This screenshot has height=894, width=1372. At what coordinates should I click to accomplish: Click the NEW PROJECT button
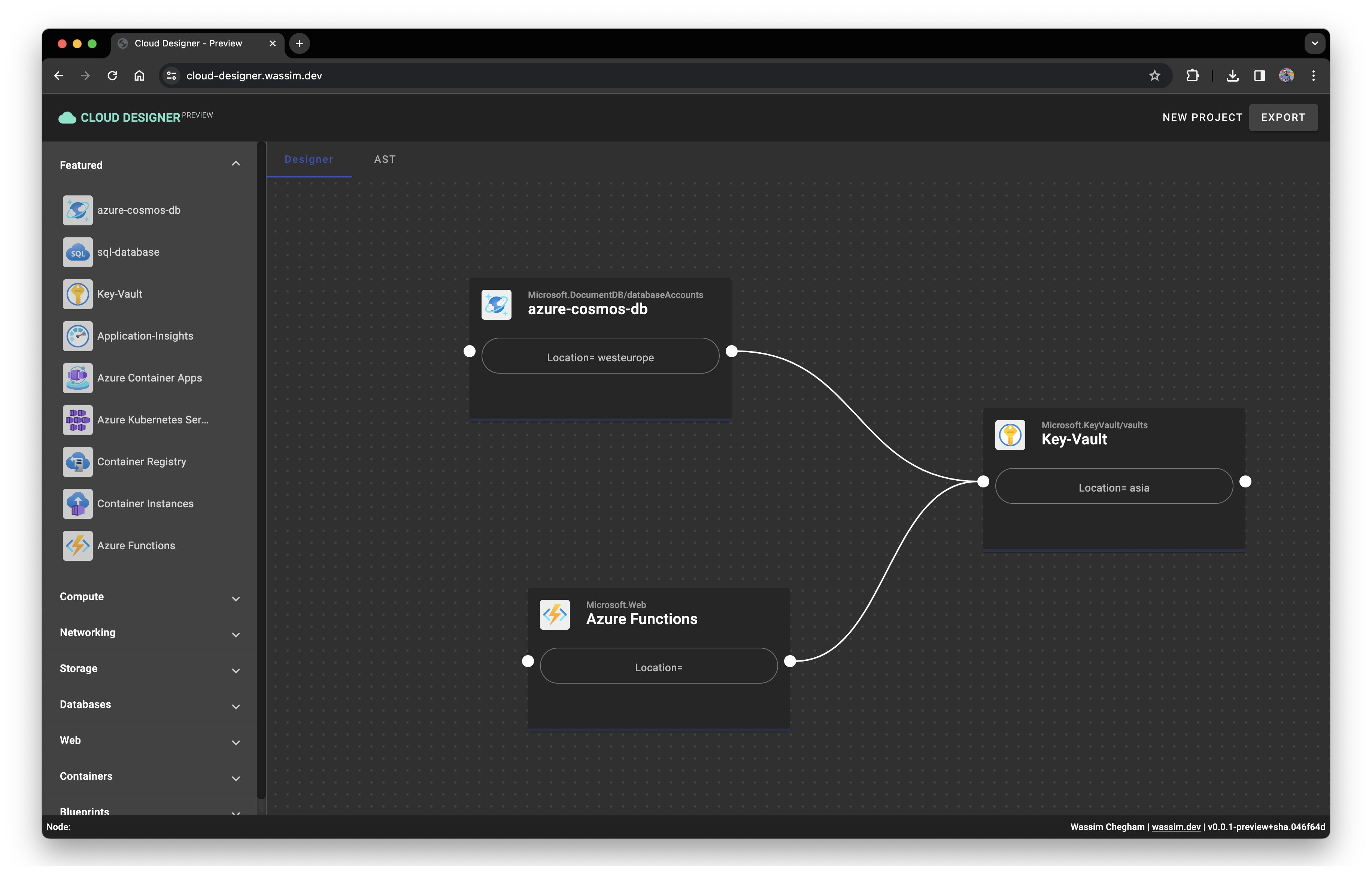point(1202,118)
